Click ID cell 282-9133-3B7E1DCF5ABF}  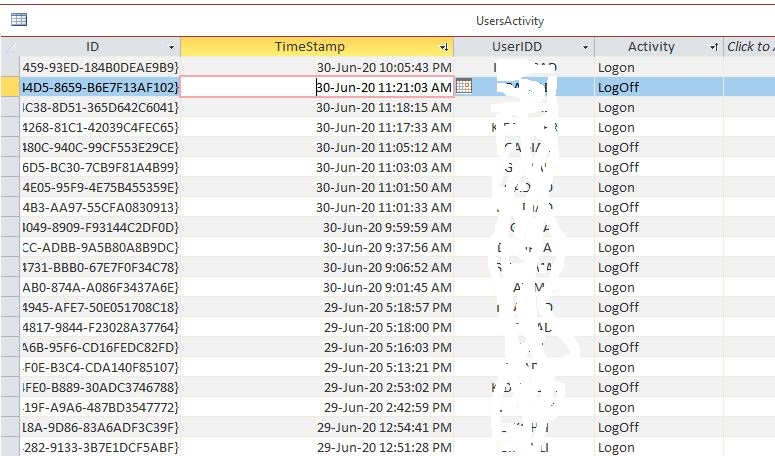[x=100, y=447]
